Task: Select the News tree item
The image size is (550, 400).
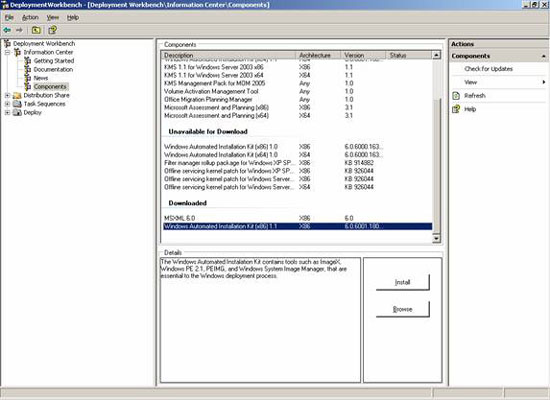Action: point(41,78)
